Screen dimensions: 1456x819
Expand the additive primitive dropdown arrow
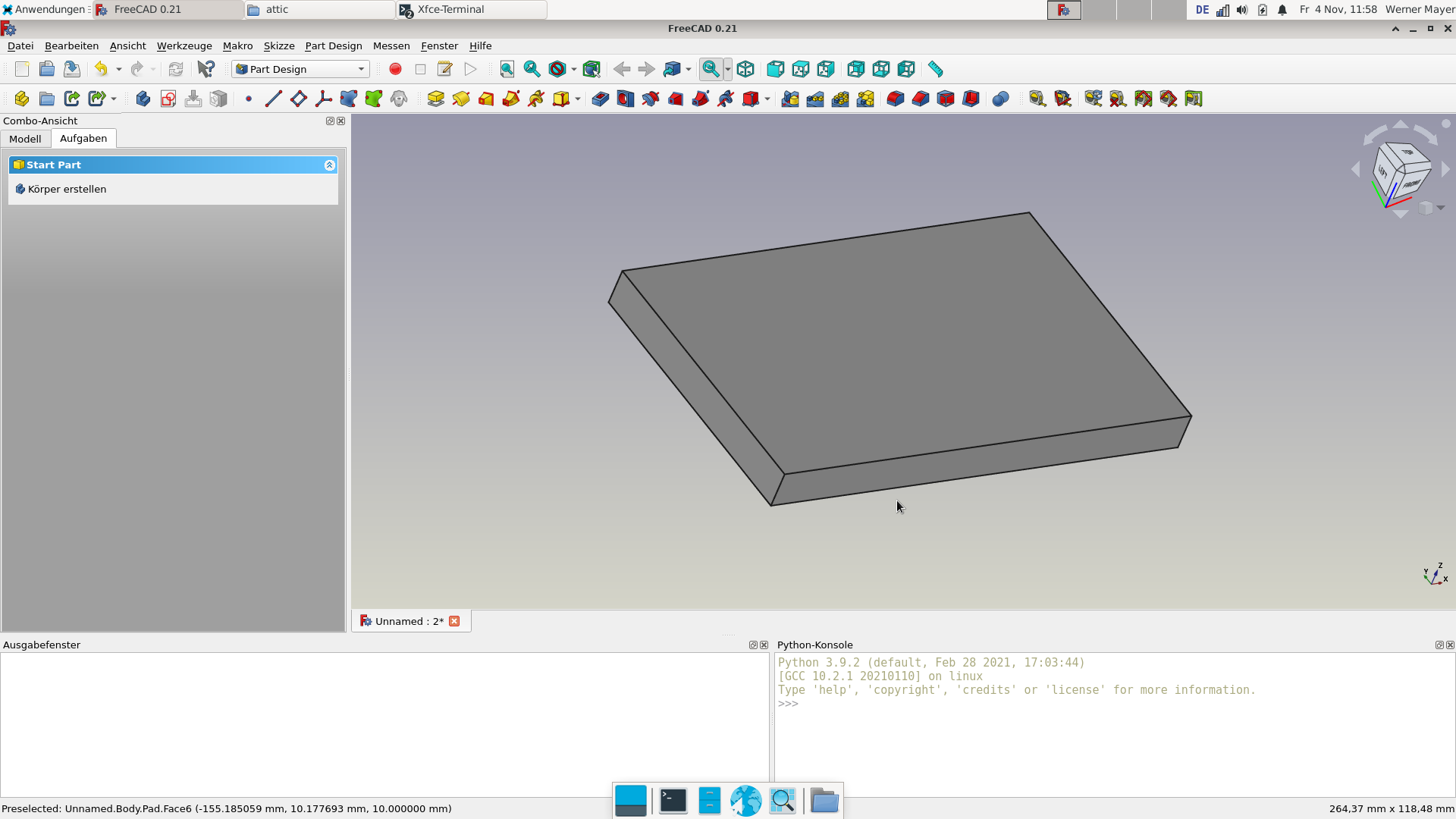click(x=579, y=99)
